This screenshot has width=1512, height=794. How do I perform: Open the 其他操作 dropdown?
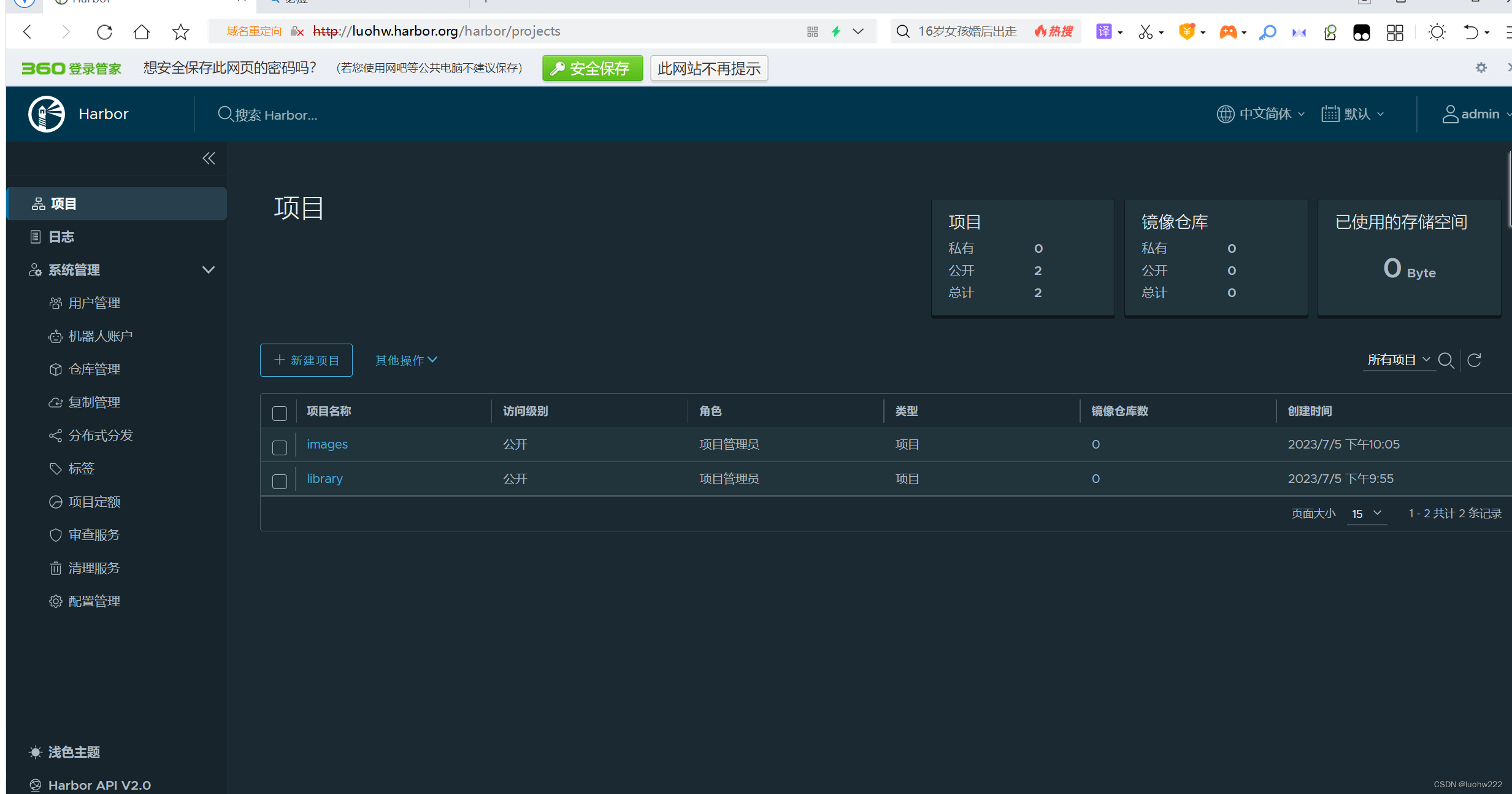tap(406, 360)
